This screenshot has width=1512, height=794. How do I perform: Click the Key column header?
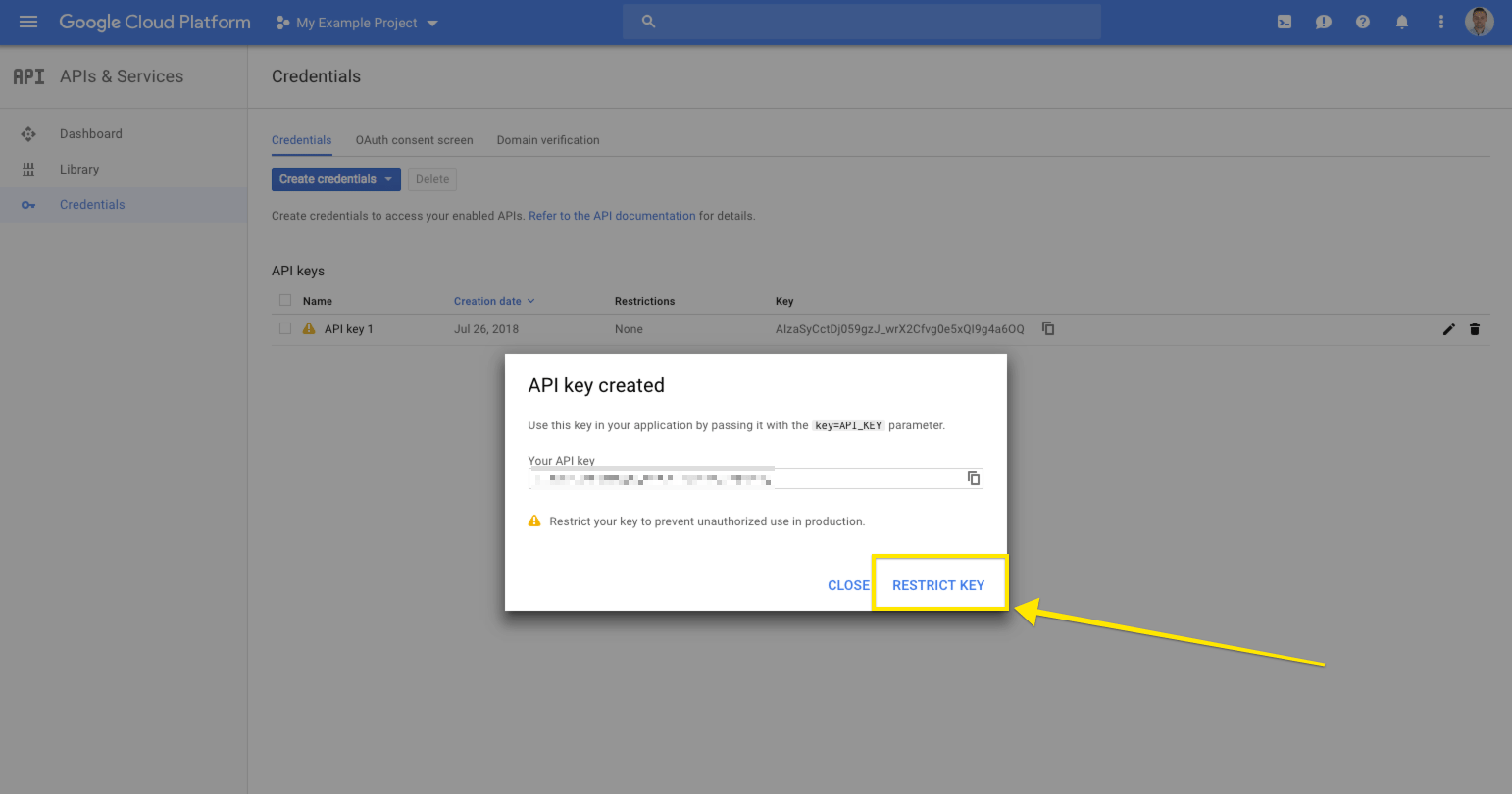point(784,301)
